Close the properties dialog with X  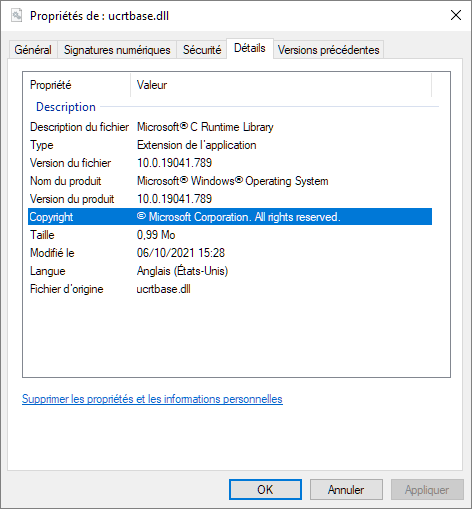click(456, 15)
